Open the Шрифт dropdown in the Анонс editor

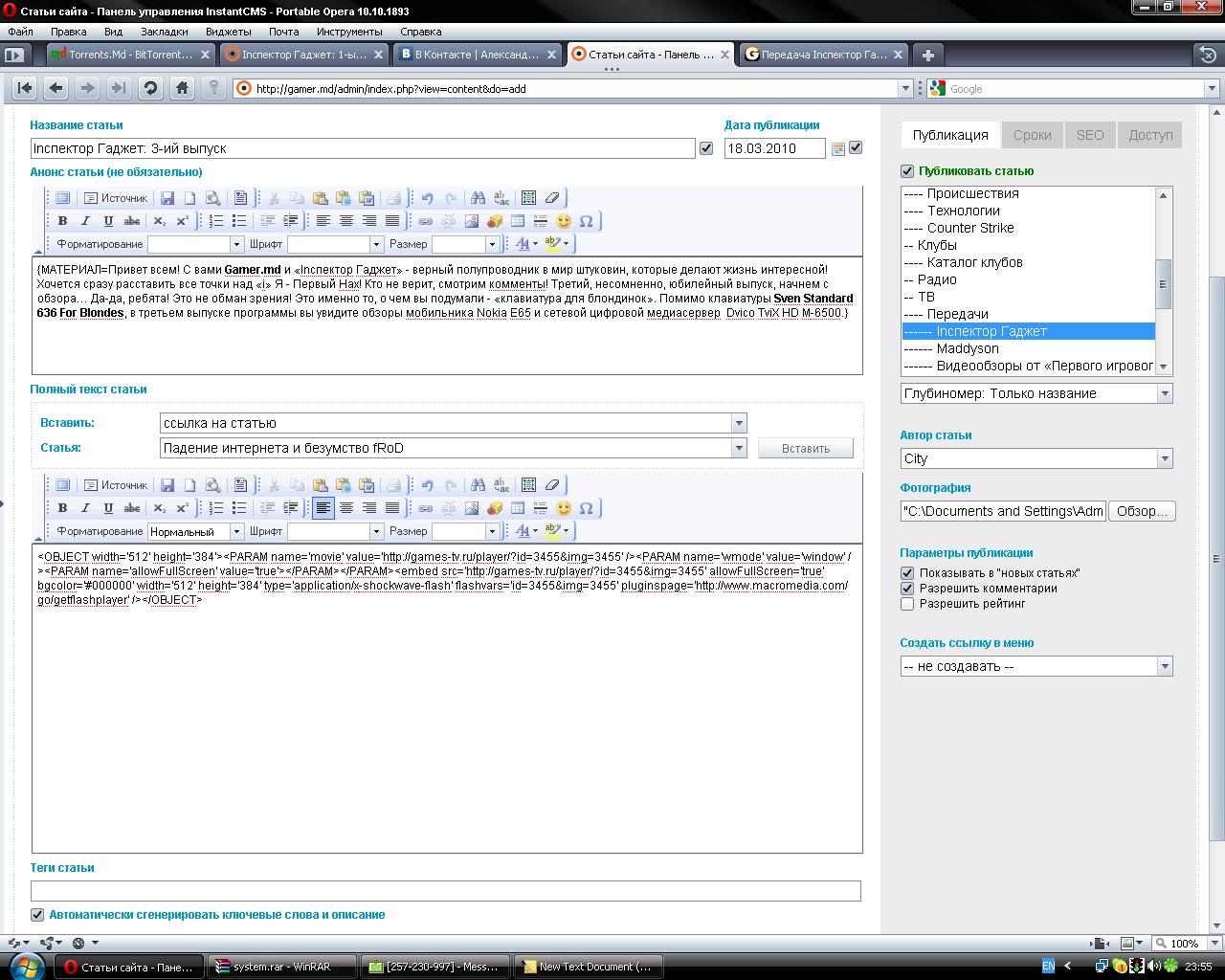point(335,244)
